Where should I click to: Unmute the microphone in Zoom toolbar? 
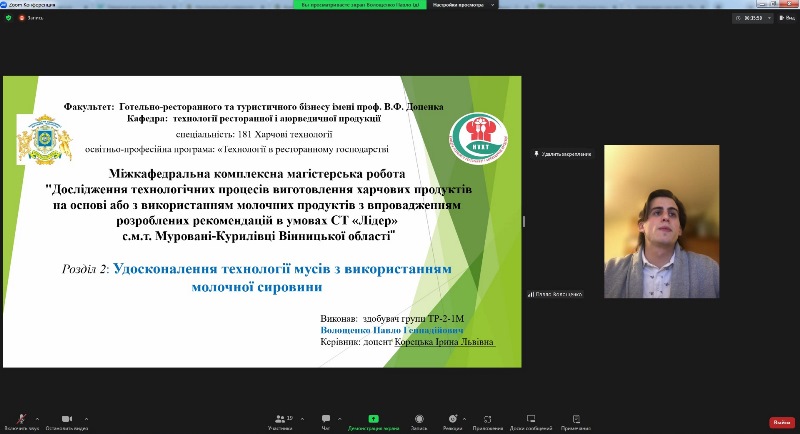pyautogui.click(x=21, y=419)
